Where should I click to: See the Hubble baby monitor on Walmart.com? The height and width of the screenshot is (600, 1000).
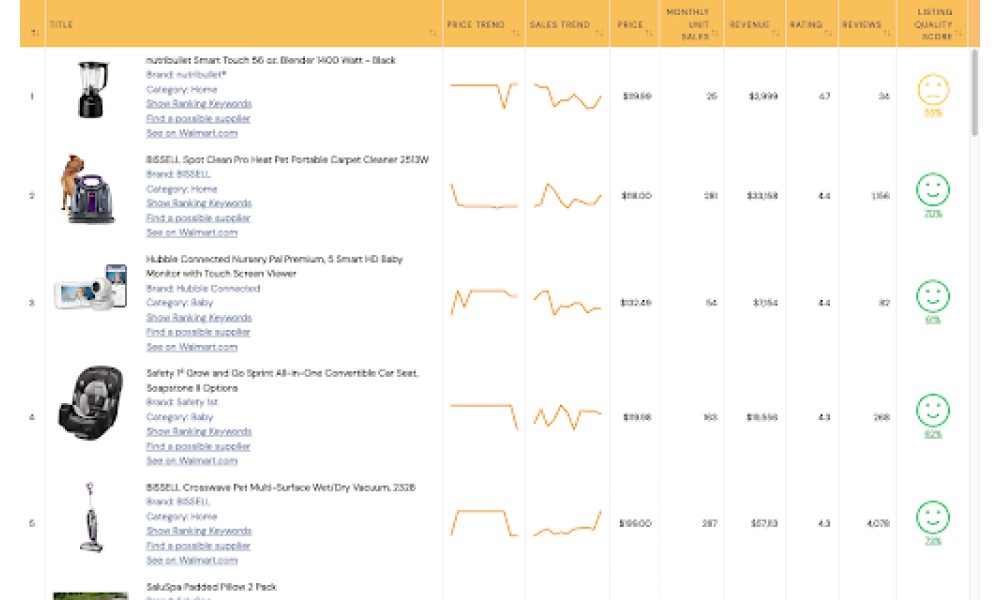click(x=192, y=347)
